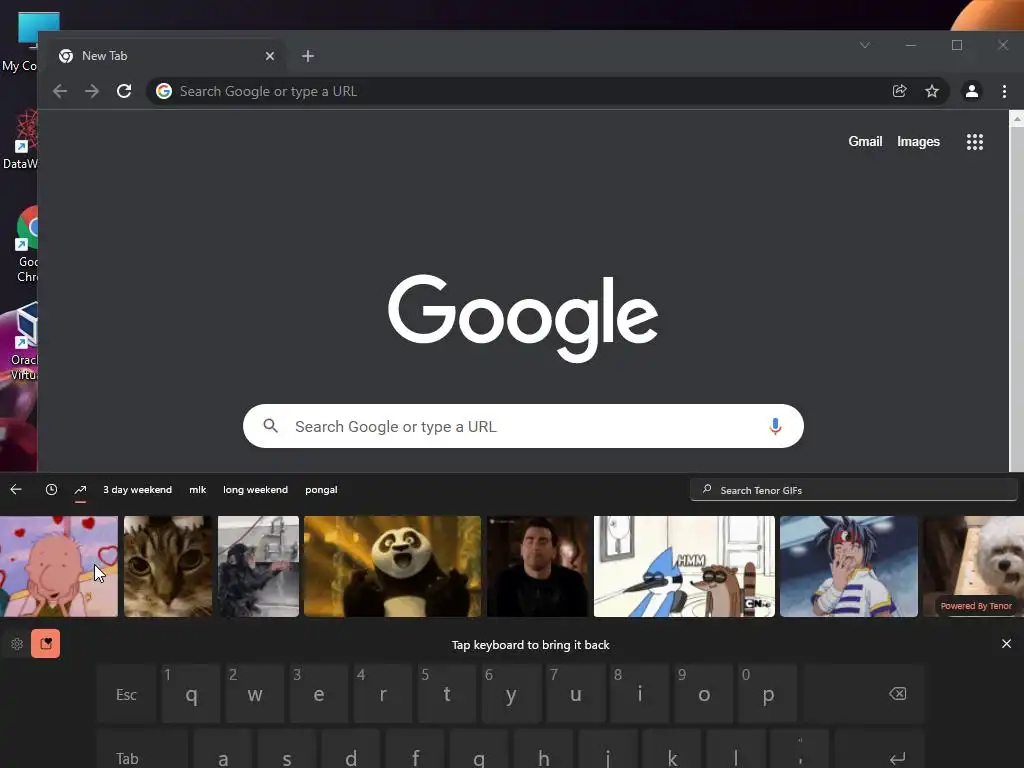Bookmark this tab with the star icon

pyautogui.click(x=932, y=91)
